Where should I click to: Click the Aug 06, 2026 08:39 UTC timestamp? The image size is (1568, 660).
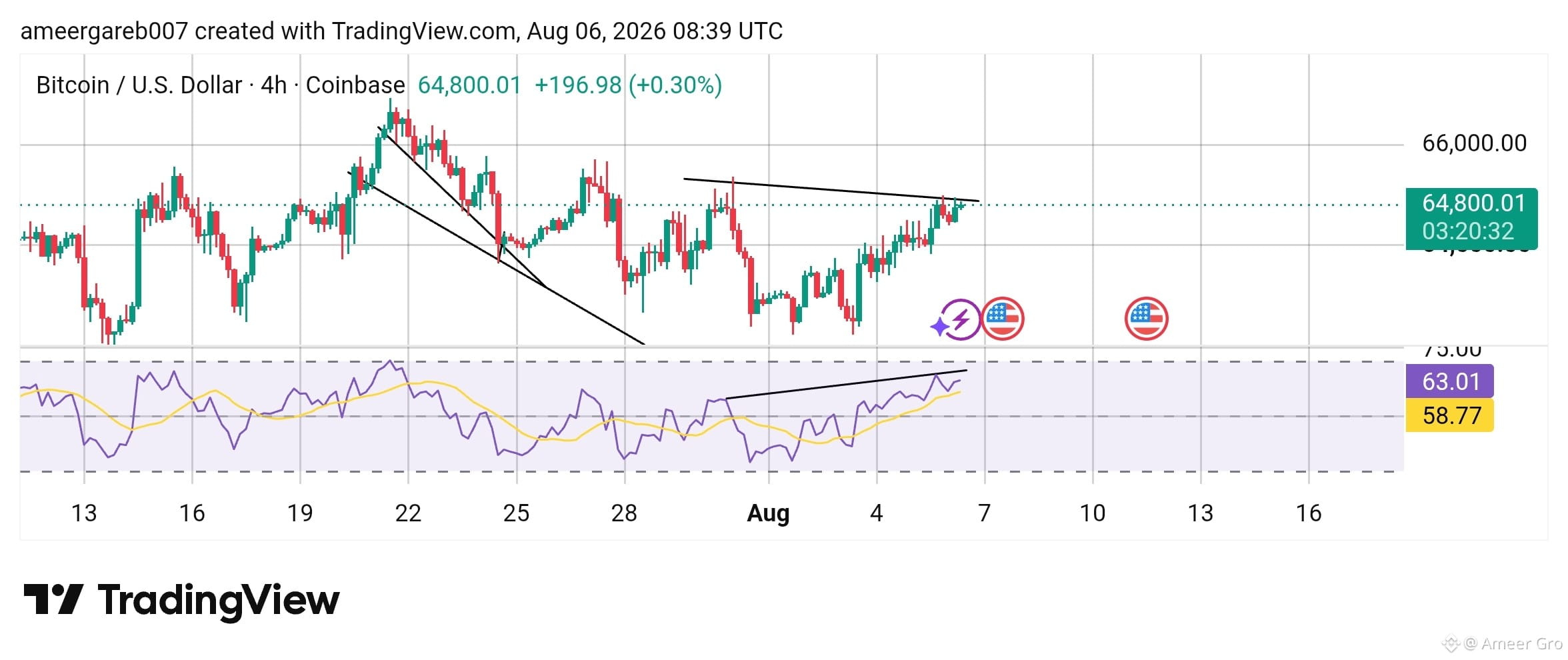click(x=655, y=31)
